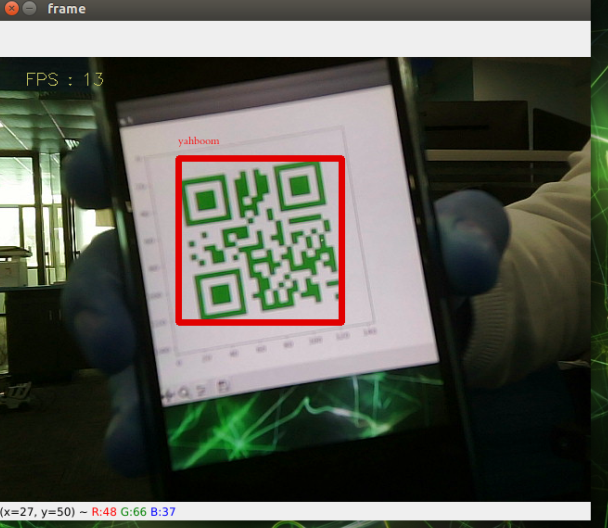Click the red R:48 value in status bar
Image resolution: width=608 pixels, height=528 pixels.
pyautogui.click(x=103, y=512)
